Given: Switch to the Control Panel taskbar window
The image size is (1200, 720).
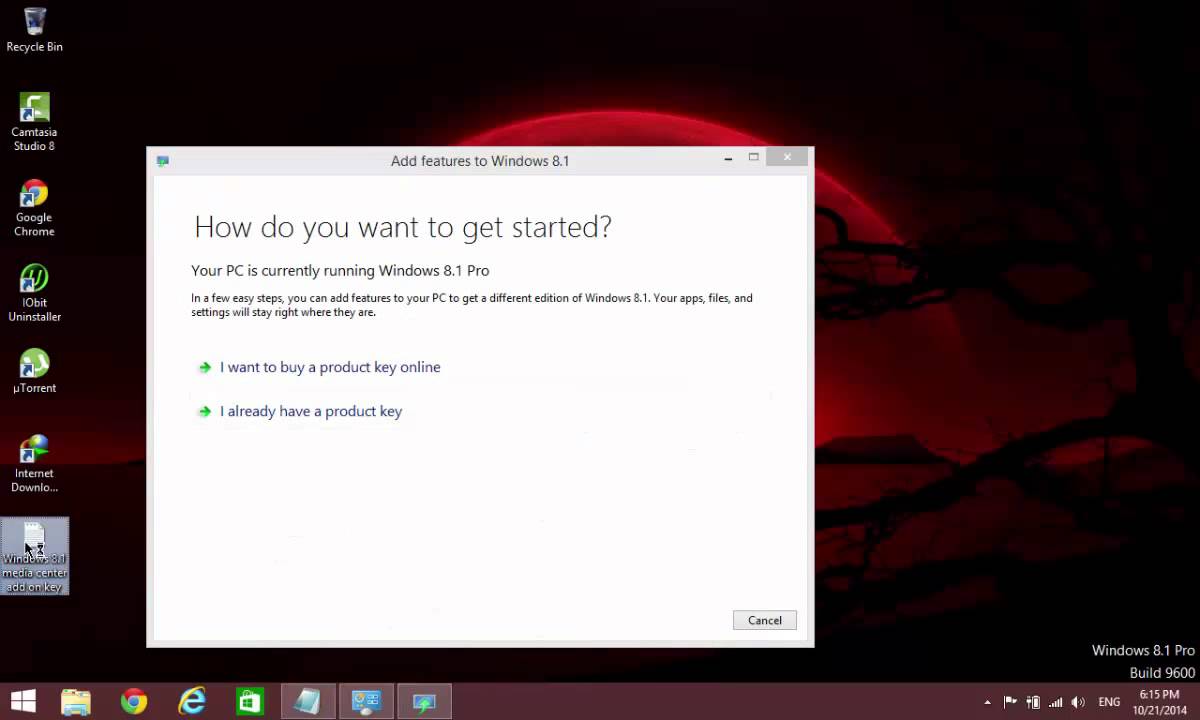Looking at the screenshot, I should 365,702.
